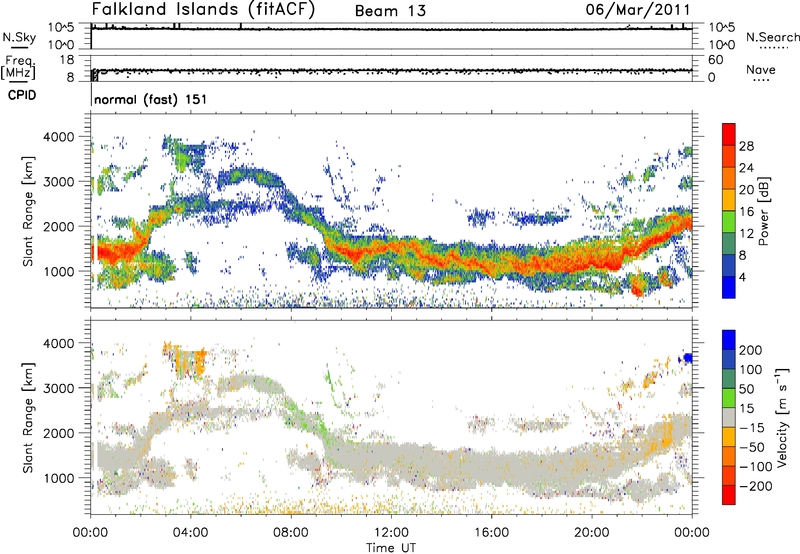Click the blue top of the velocity colorbar

click(x=729, y=340)
